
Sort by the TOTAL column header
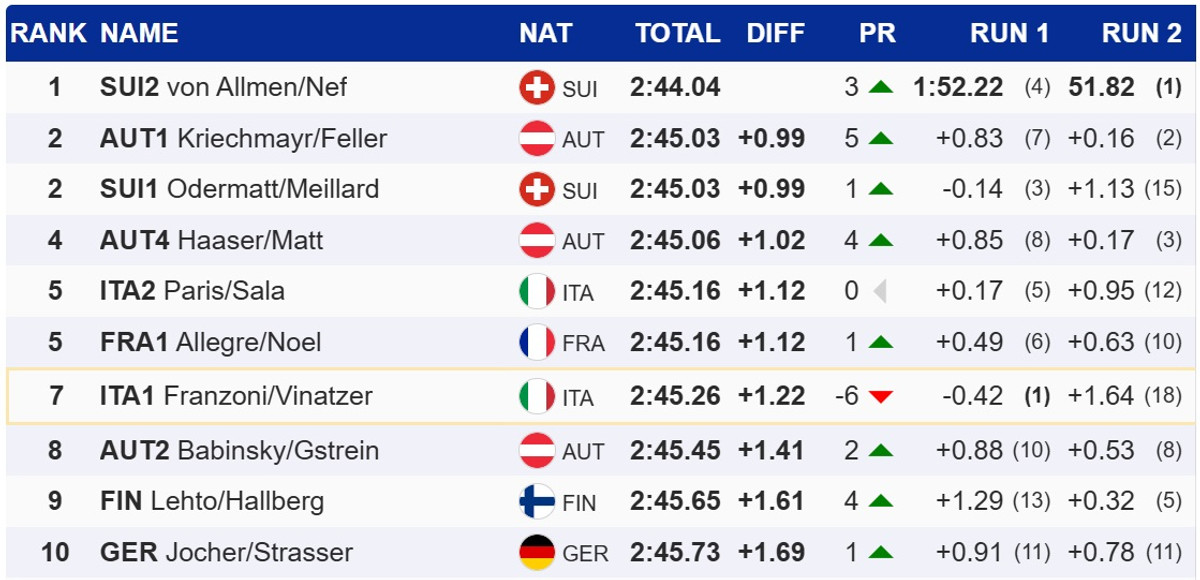point(677,33)
